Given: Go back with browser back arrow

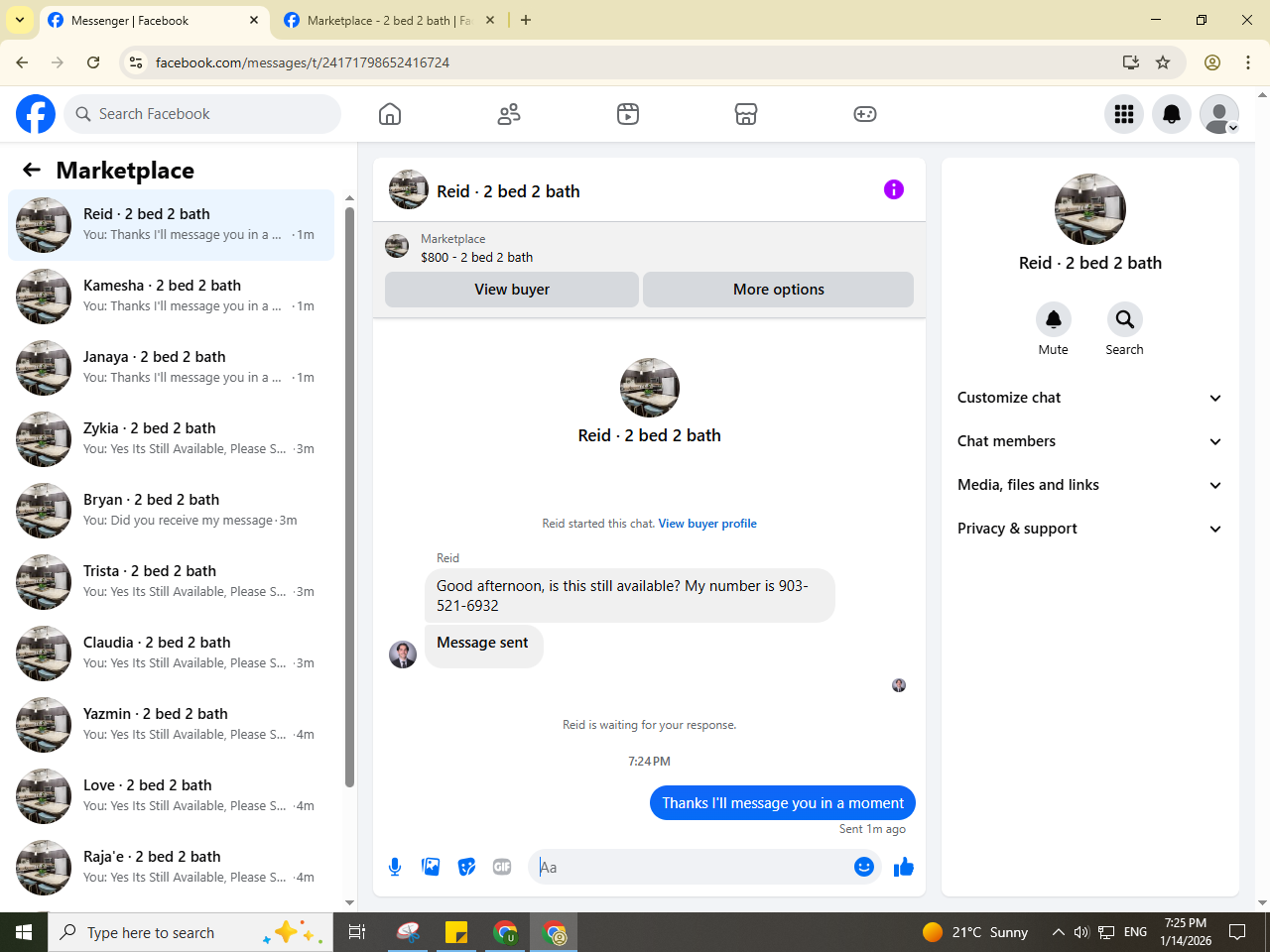Looking at the screenshot, I should click(22, 62).
